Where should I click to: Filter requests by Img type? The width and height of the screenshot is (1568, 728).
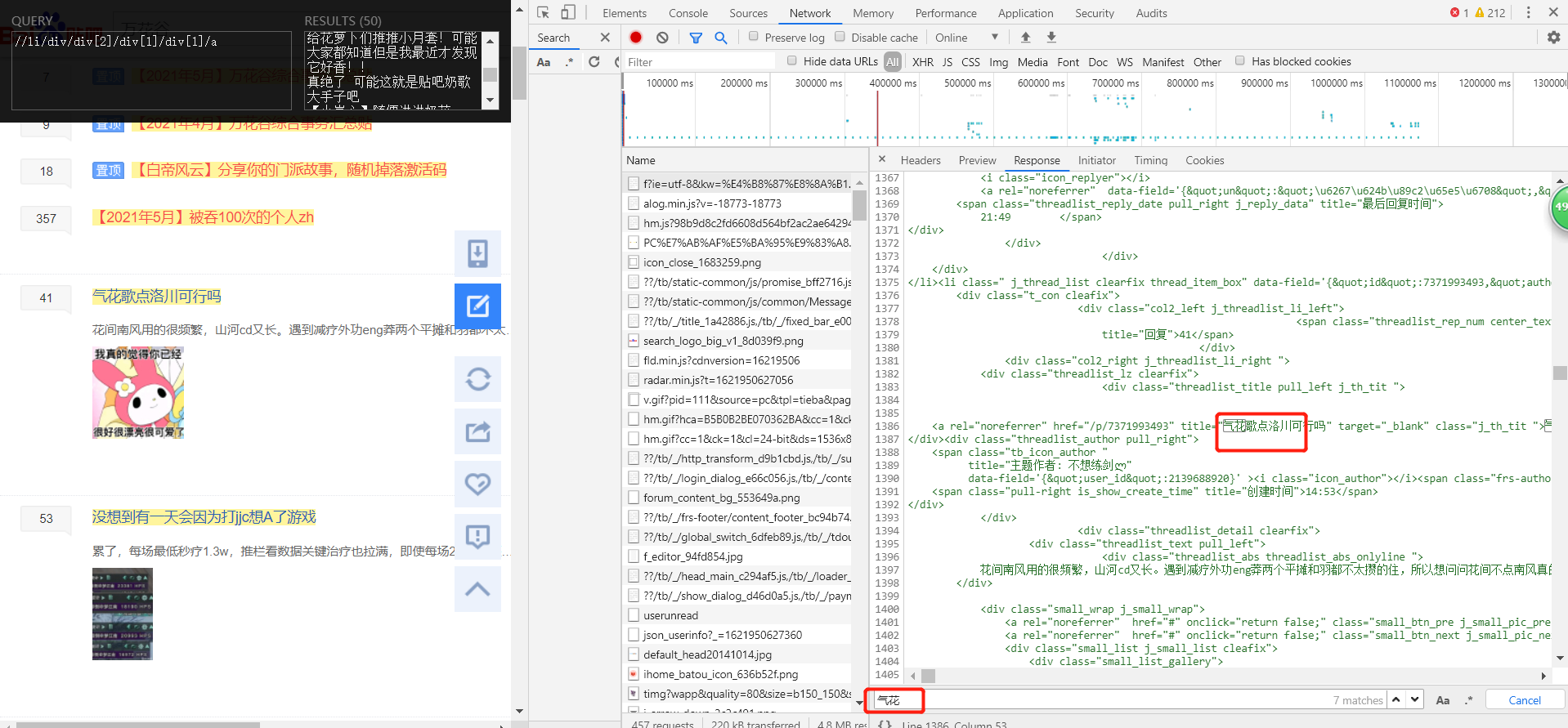(998, 62)
